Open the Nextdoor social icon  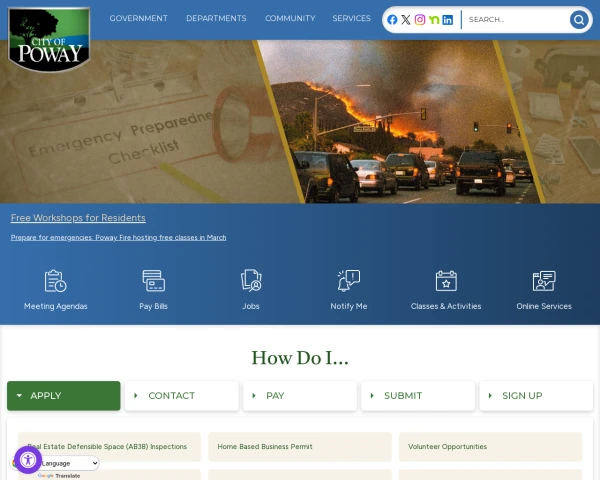(434, 20)
